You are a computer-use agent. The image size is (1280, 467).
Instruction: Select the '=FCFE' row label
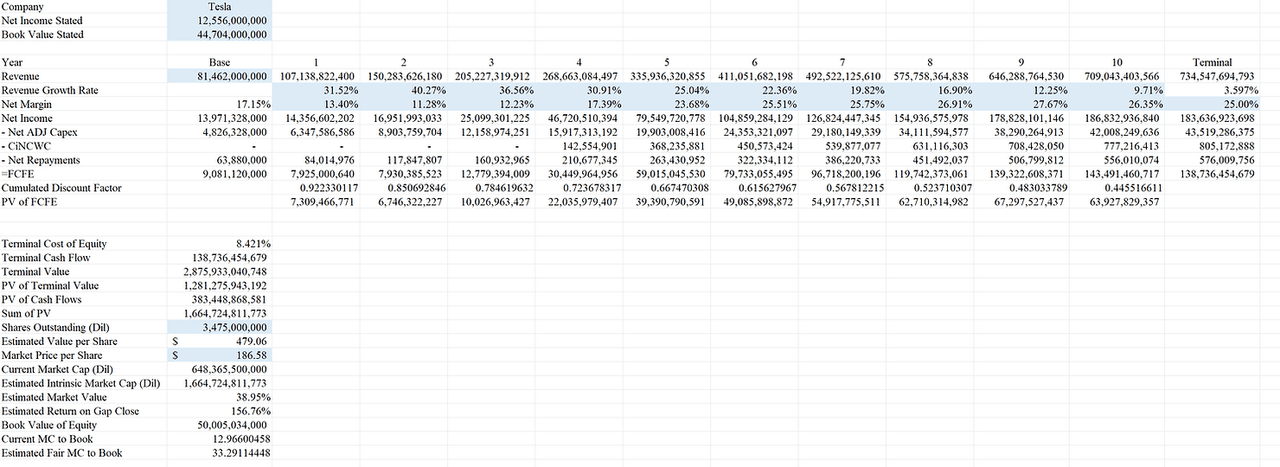[16, 174]
